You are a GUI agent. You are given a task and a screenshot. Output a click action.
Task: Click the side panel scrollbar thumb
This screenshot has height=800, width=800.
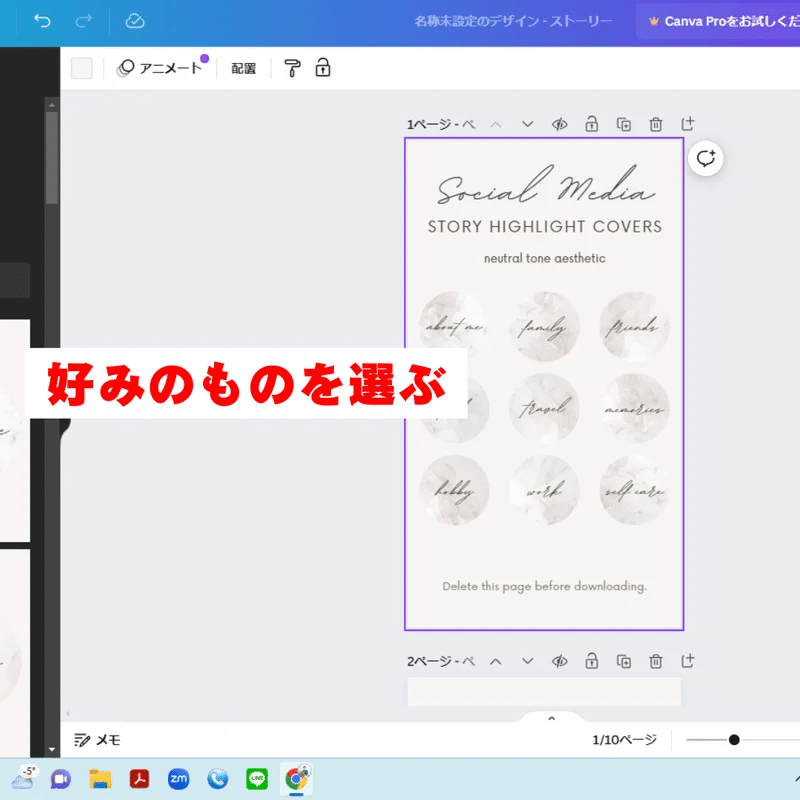(x=52, y=158)
